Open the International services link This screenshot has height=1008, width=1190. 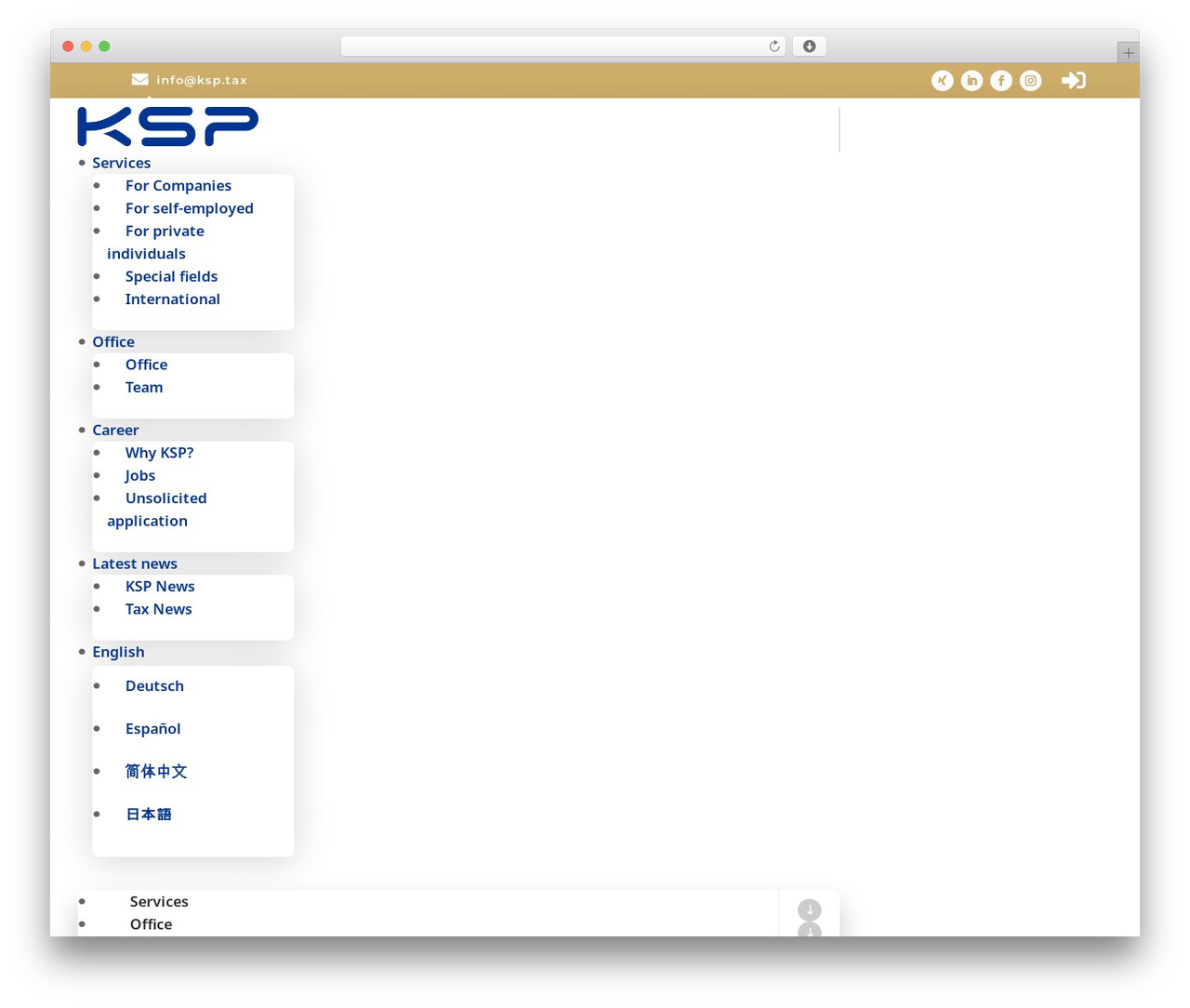click(173, 299)
